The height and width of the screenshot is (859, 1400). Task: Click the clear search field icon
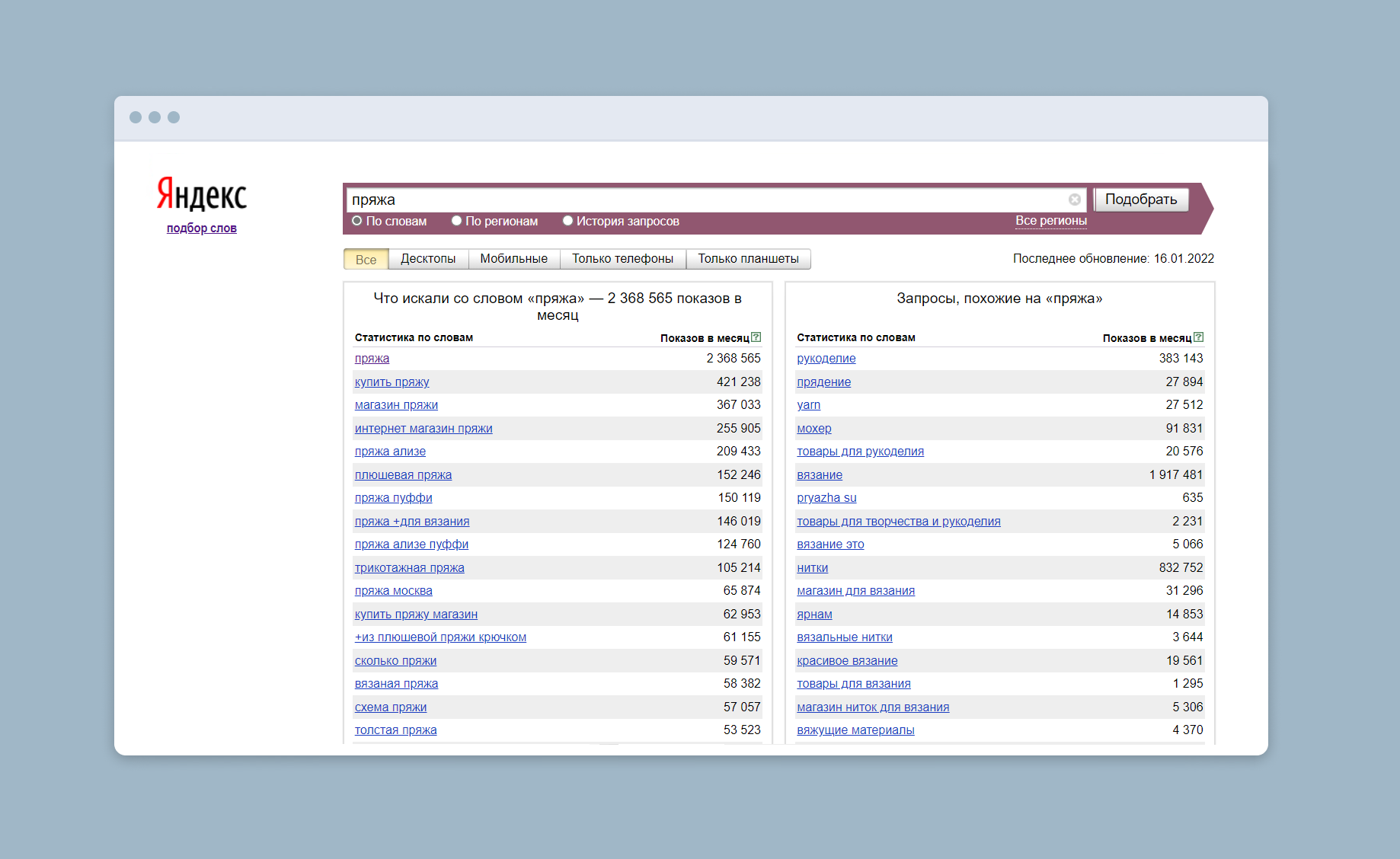tap(1074, 200)
